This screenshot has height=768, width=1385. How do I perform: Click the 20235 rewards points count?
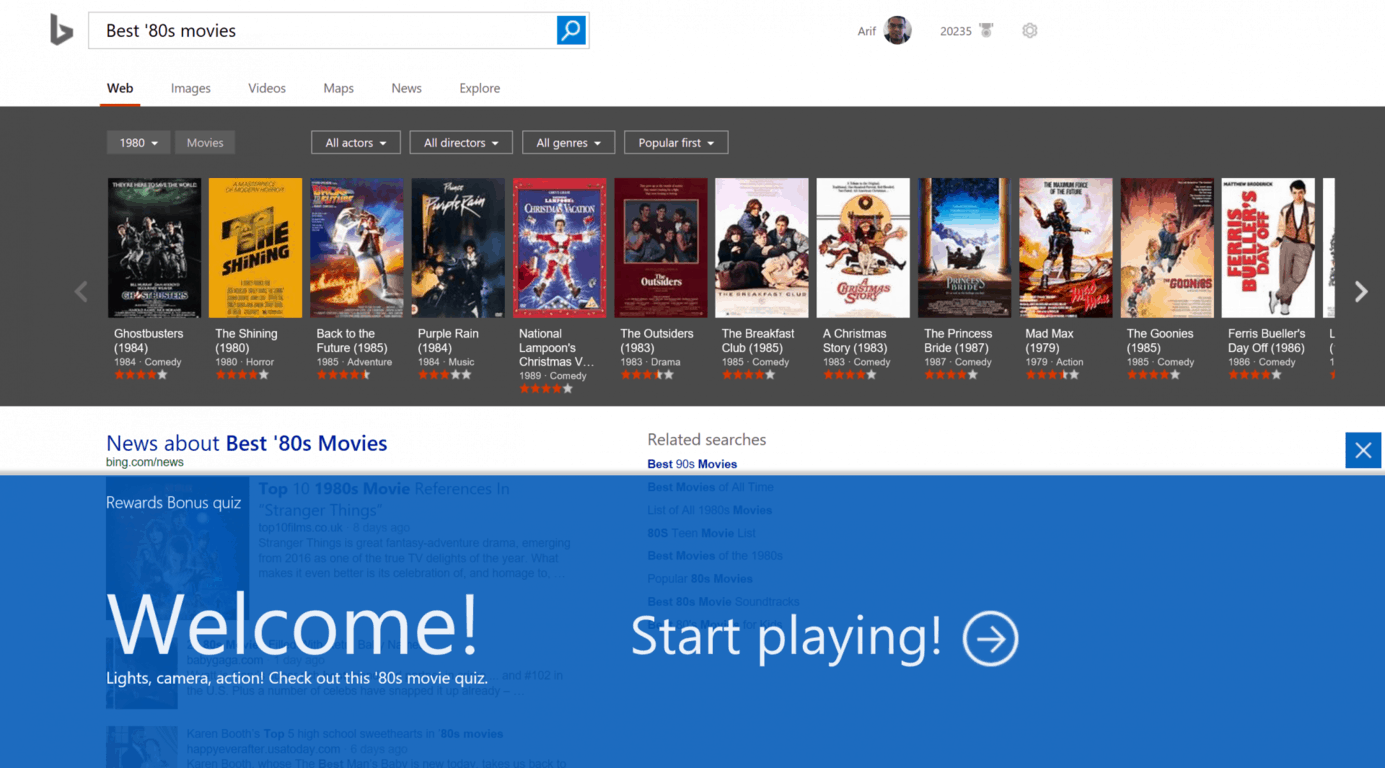tap(956, 31)
